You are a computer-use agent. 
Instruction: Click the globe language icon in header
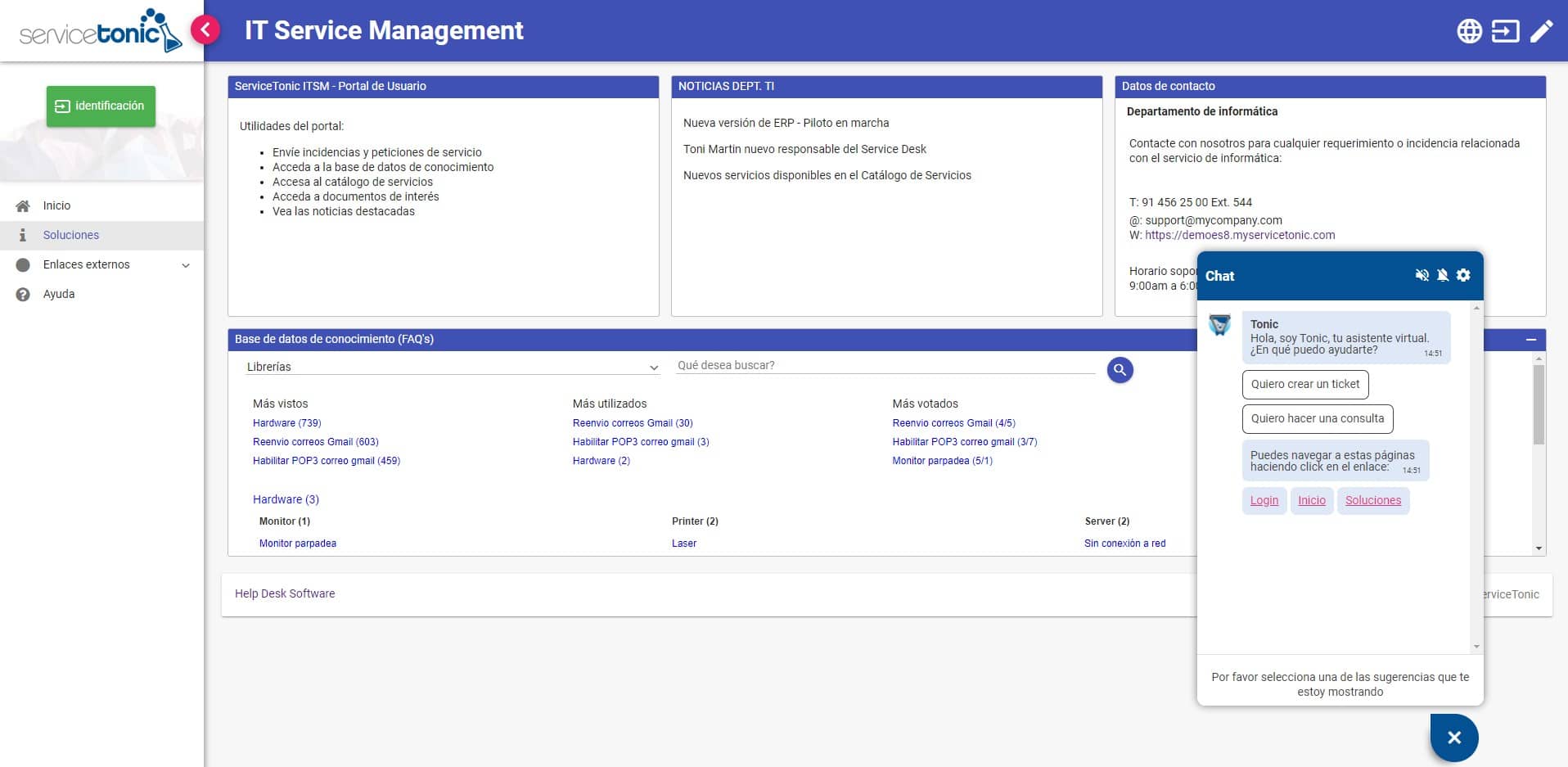click(x=1469, y=31)
